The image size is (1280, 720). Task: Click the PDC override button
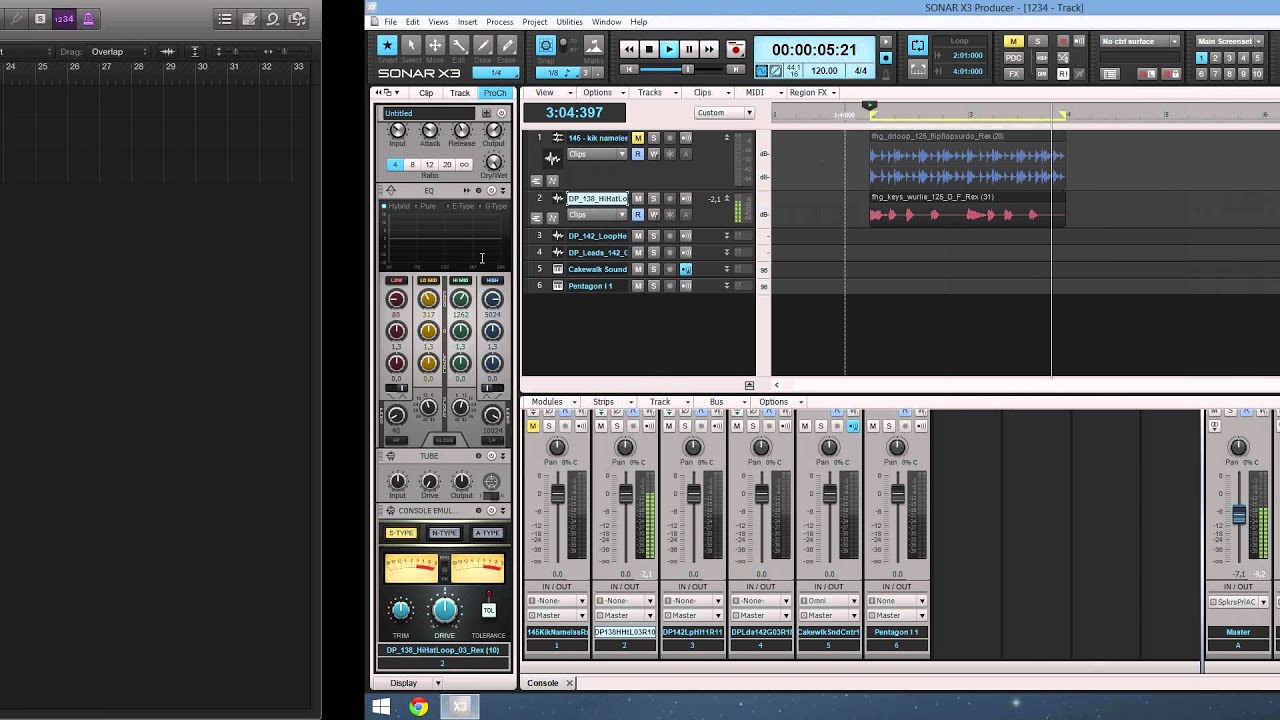[x=1014, y=58]
